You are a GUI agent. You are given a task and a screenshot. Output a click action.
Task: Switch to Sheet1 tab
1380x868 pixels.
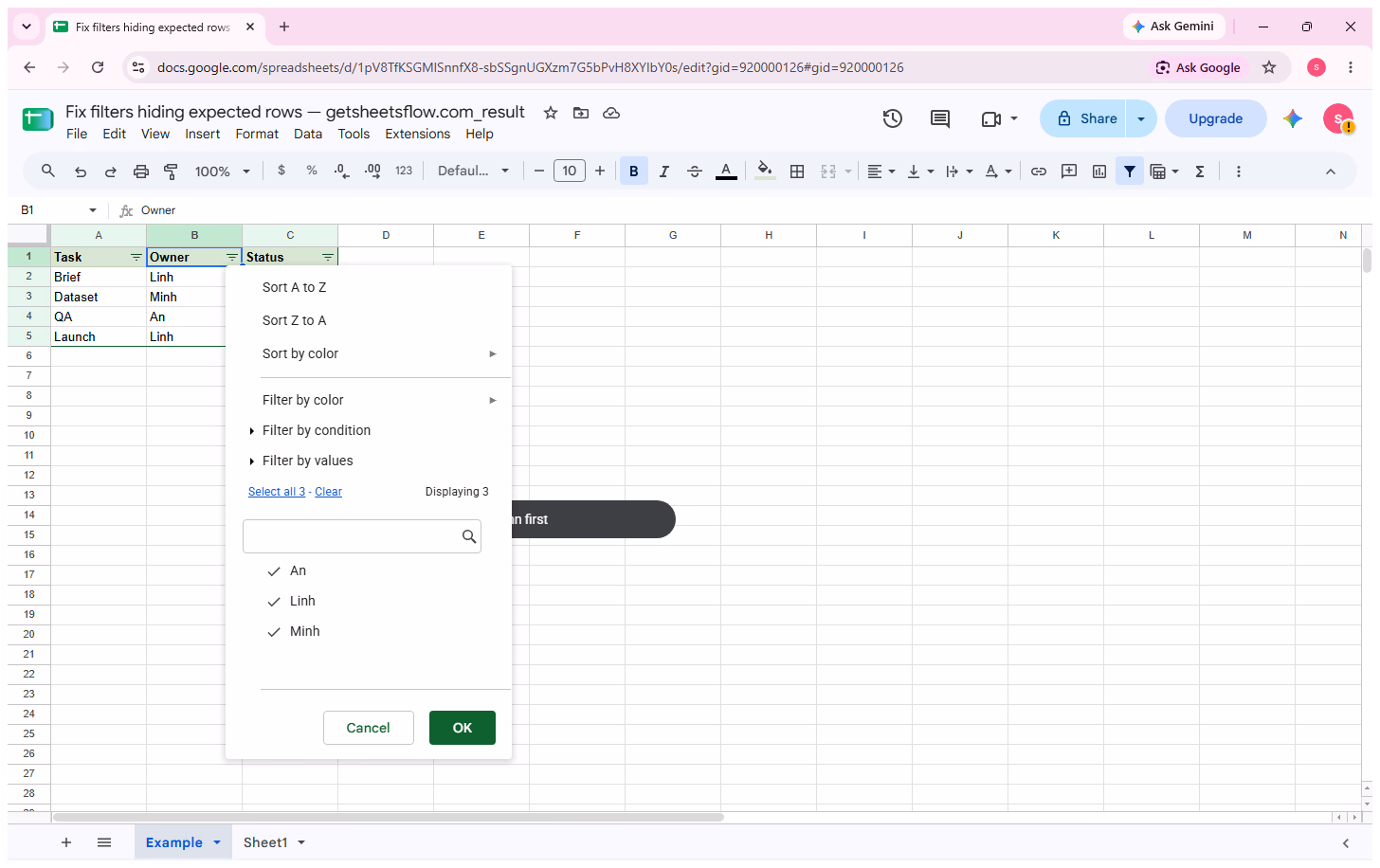tap(265, 842)
